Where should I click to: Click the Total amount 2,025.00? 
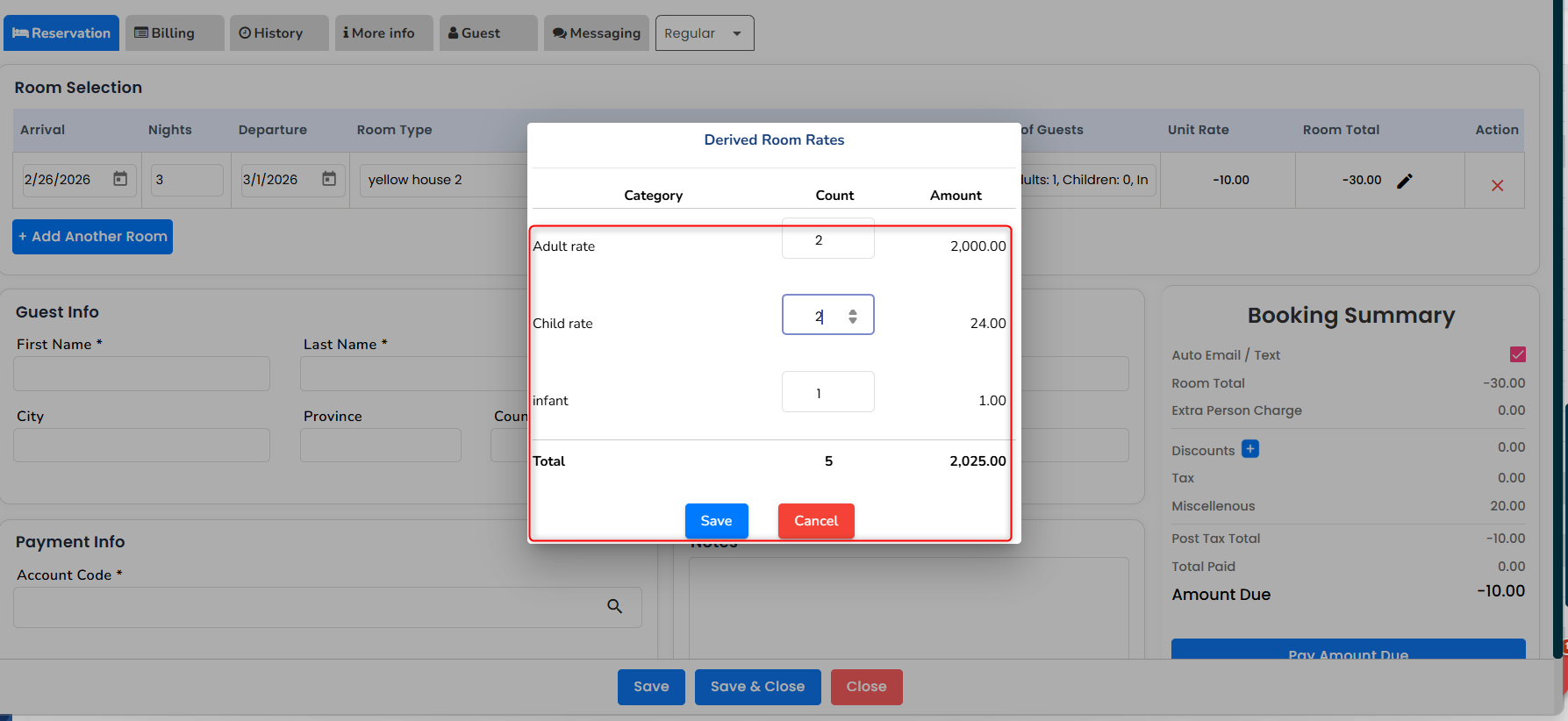coord(978,461)
